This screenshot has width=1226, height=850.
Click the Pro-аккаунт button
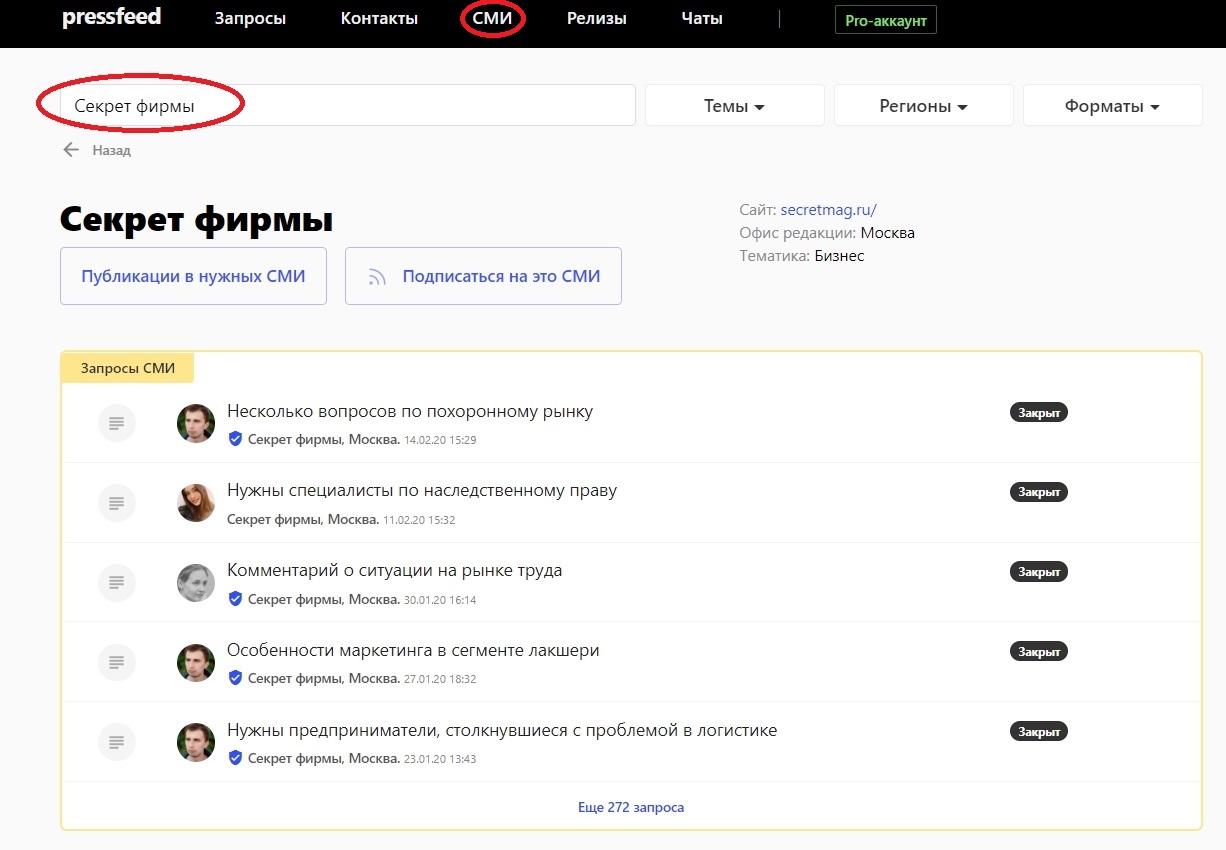point(885,20)
